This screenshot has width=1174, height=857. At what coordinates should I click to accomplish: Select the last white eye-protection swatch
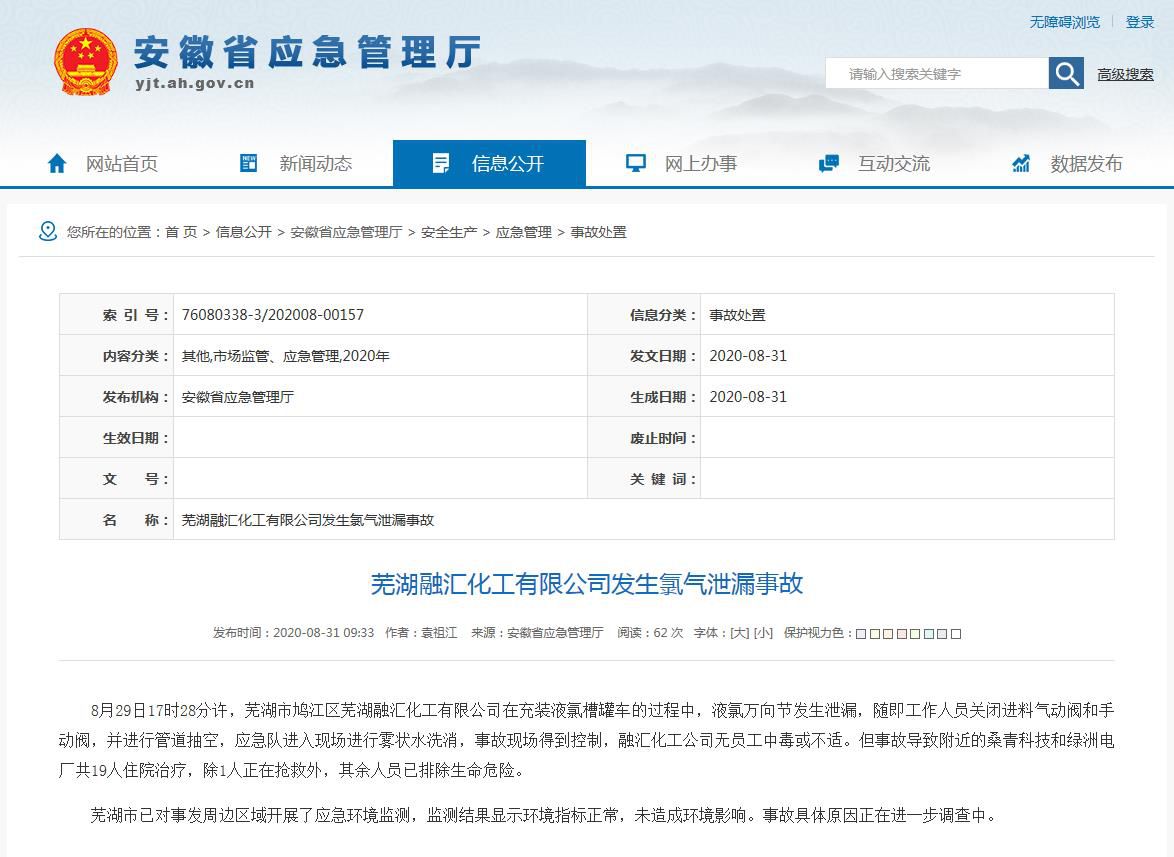(956, 634)
